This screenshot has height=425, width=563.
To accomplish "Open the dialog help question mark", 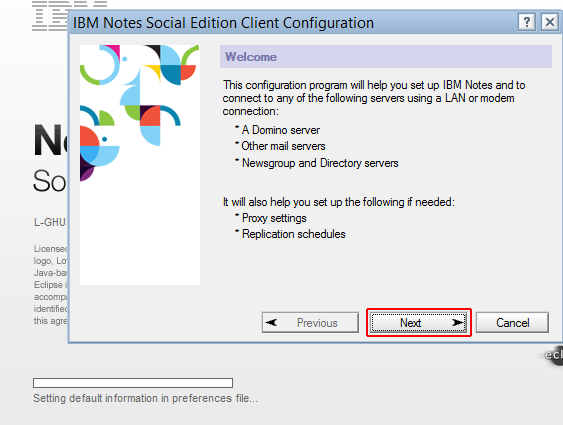I will tap(527, 22).
